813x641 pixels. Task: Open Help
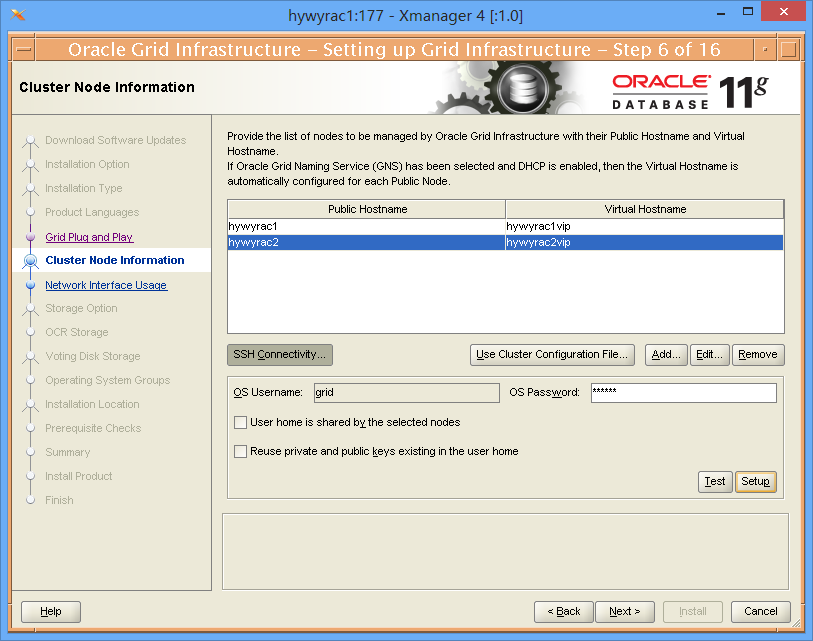point(51,612)
